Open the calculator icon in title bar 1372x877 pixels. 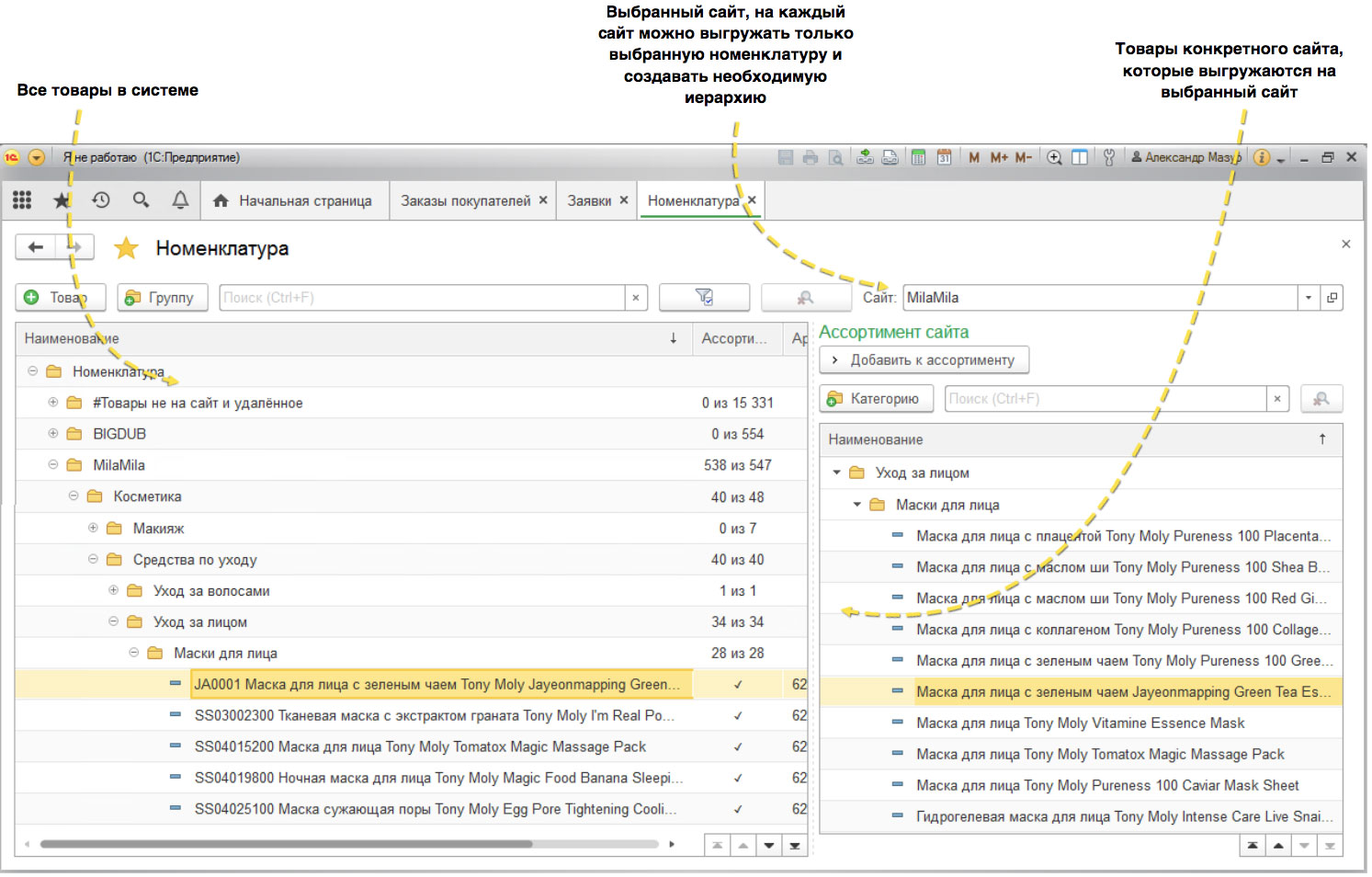pyautogui.click(x=918, y=157)
